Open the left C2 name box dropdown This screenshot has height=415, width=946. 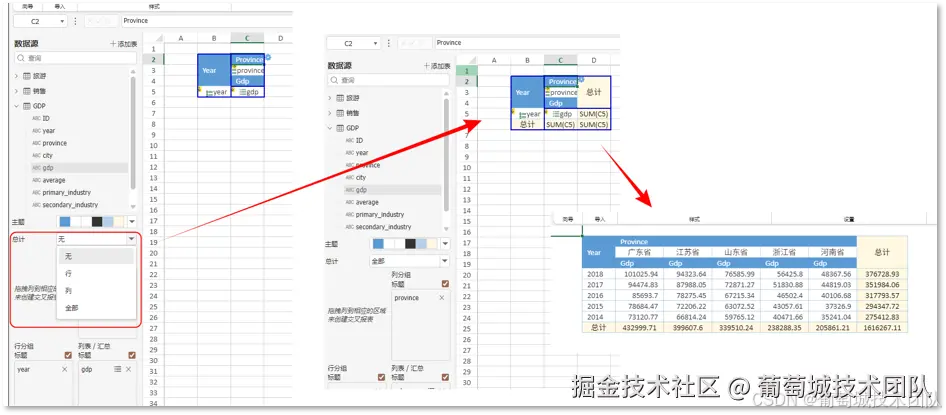click(x=62, y=21)
